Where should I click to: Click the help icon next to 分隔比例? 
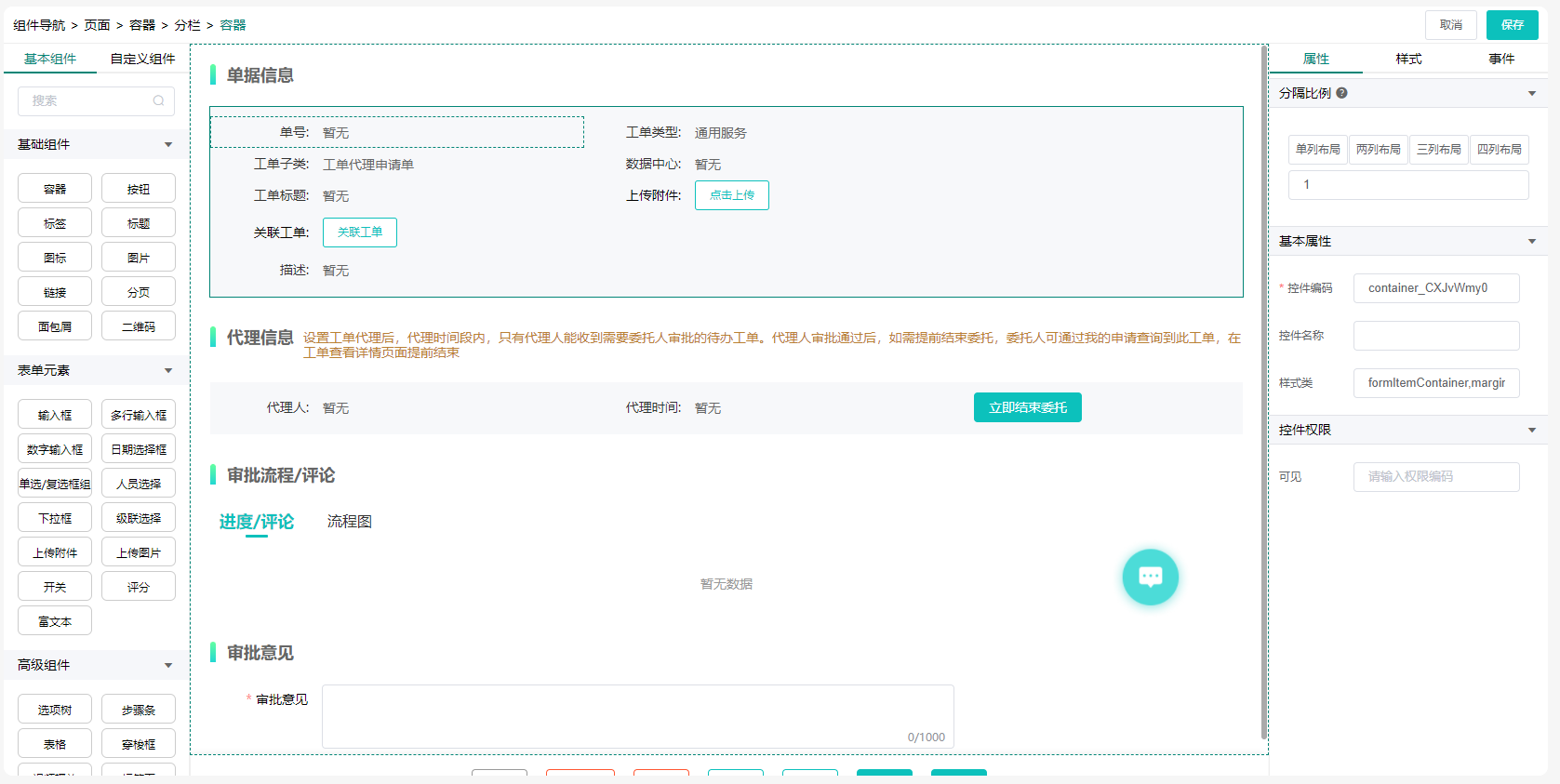(1341, 93)
